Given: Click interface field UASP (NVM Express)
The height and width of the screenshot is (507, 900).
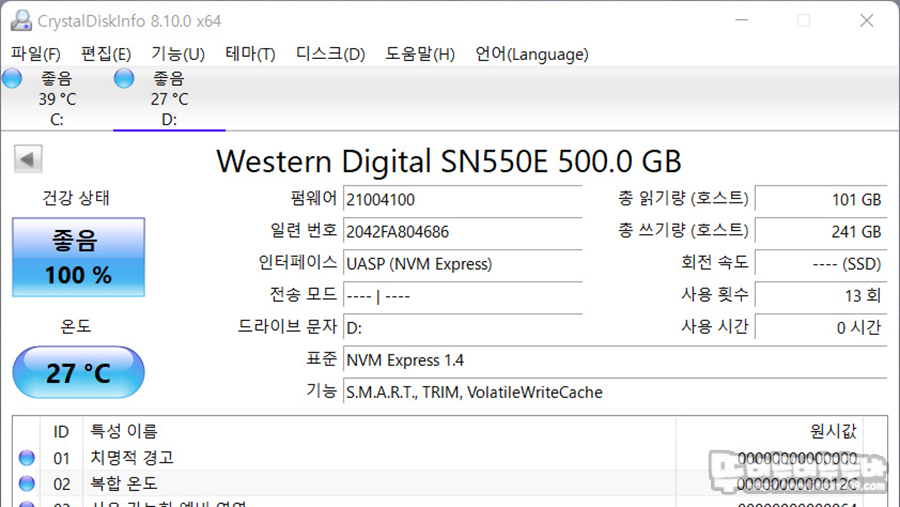Looking at the screenshot, I should [463, 264].
